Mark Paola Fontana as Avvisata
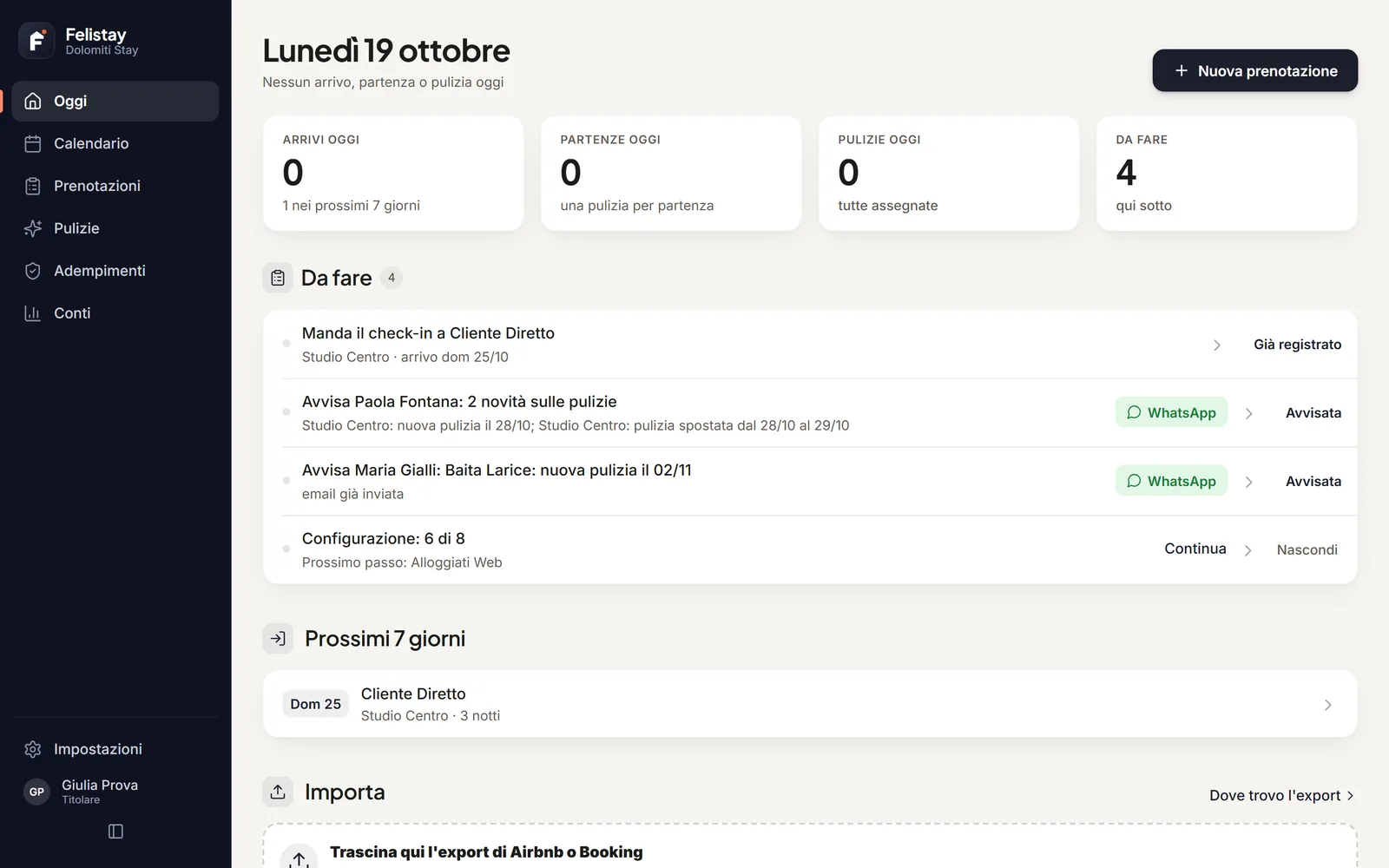Screen dimensions: 1389x868 pos(1313,413)
